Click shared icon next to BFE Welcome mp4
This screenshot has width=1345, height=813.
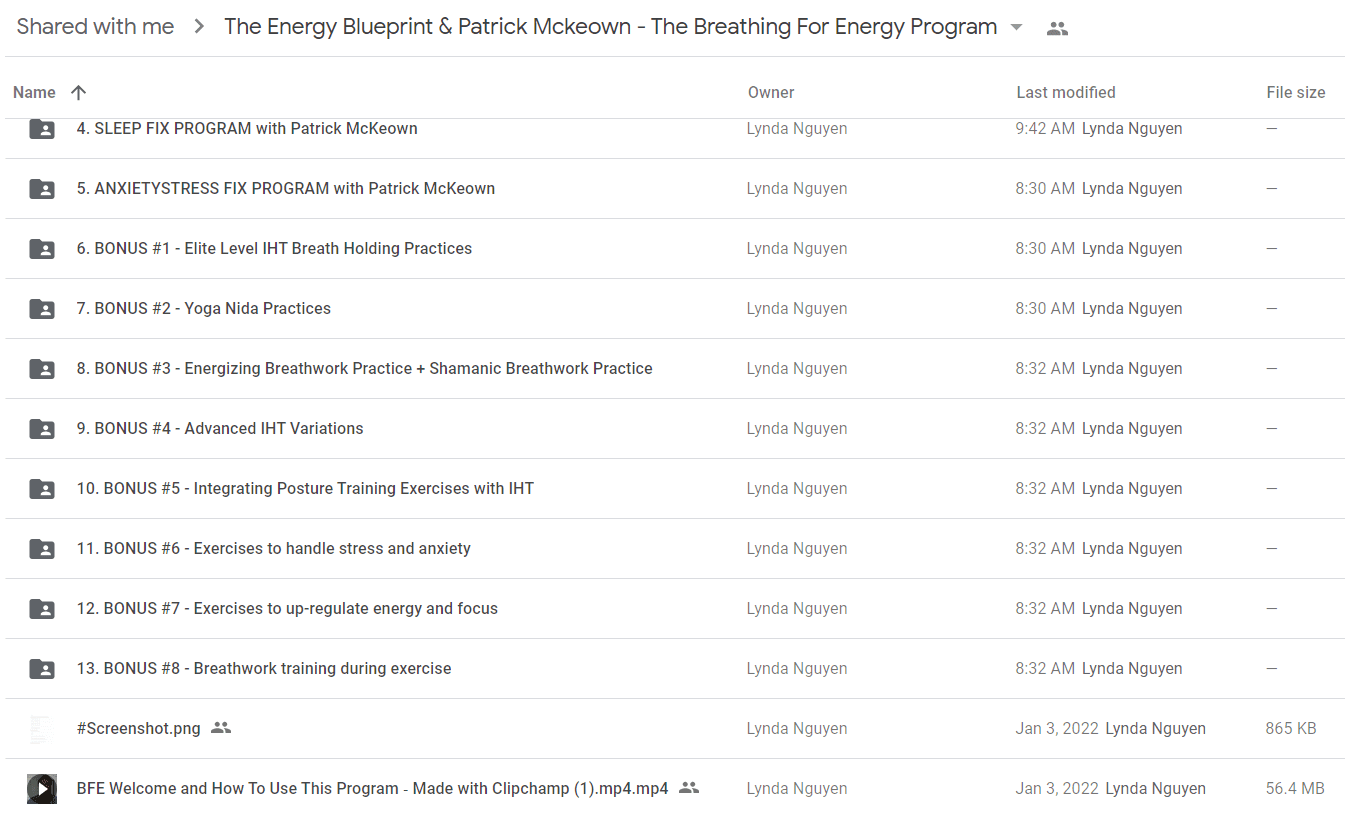pos(689,788)
